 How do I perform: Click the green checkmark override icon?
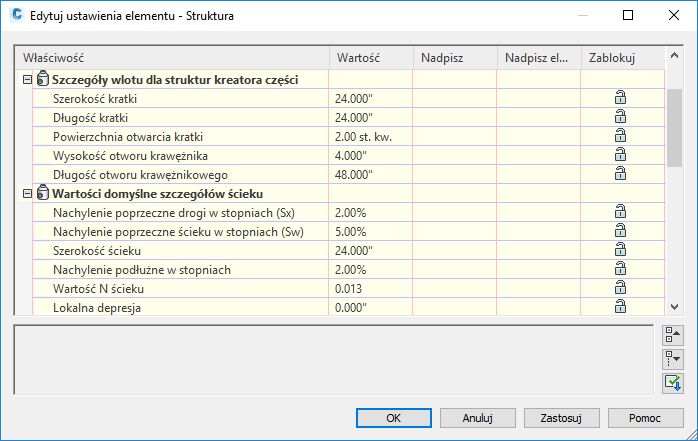[x=672, y=382]
